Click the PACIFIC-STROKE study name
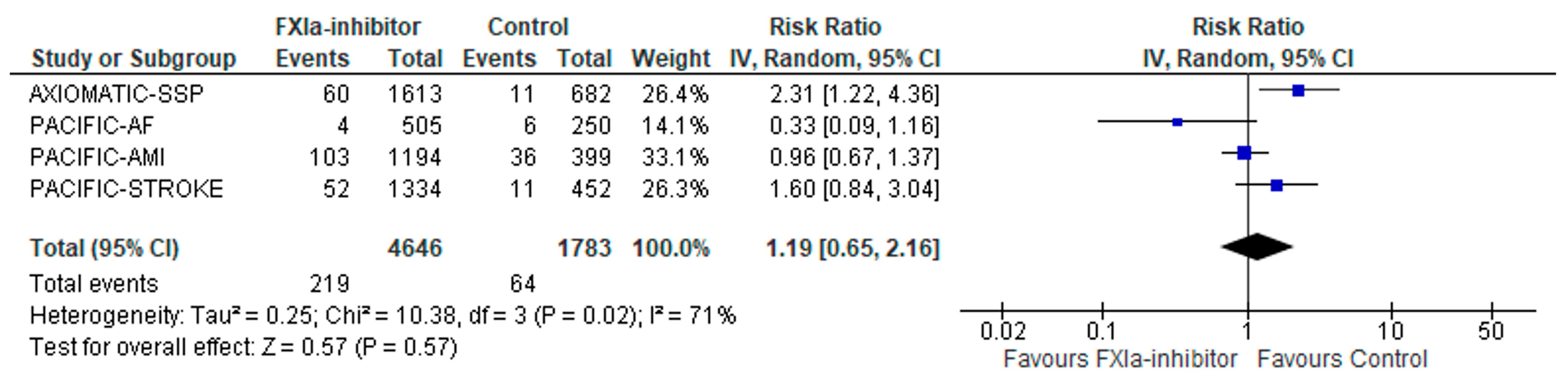Image resolution: width=1568 pixels, height=380 pixels. pos(126,189)
